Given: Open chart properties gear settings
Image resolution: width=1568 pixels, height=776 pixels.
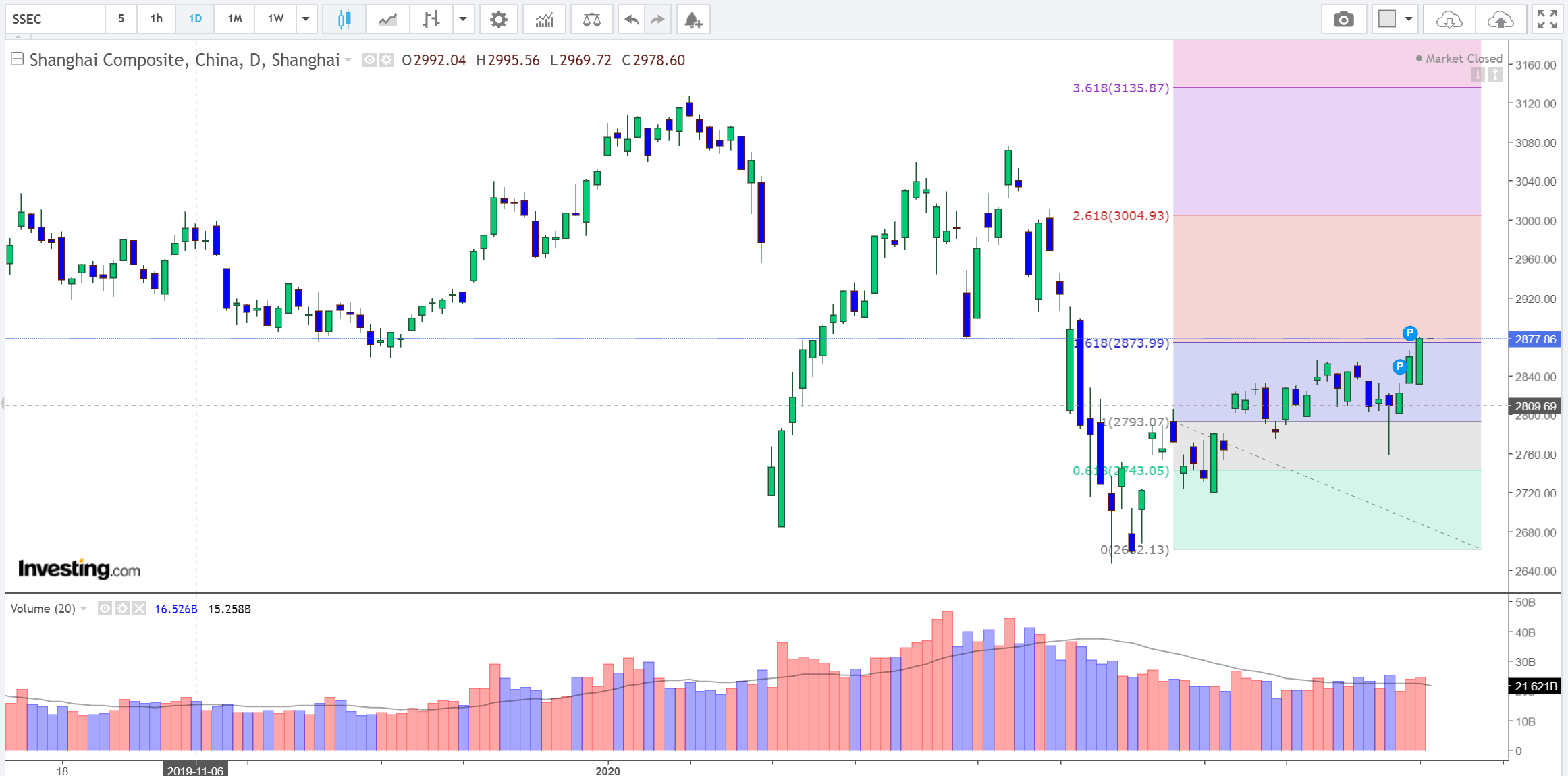Looking at the screenshot, I should coord(498,19).
